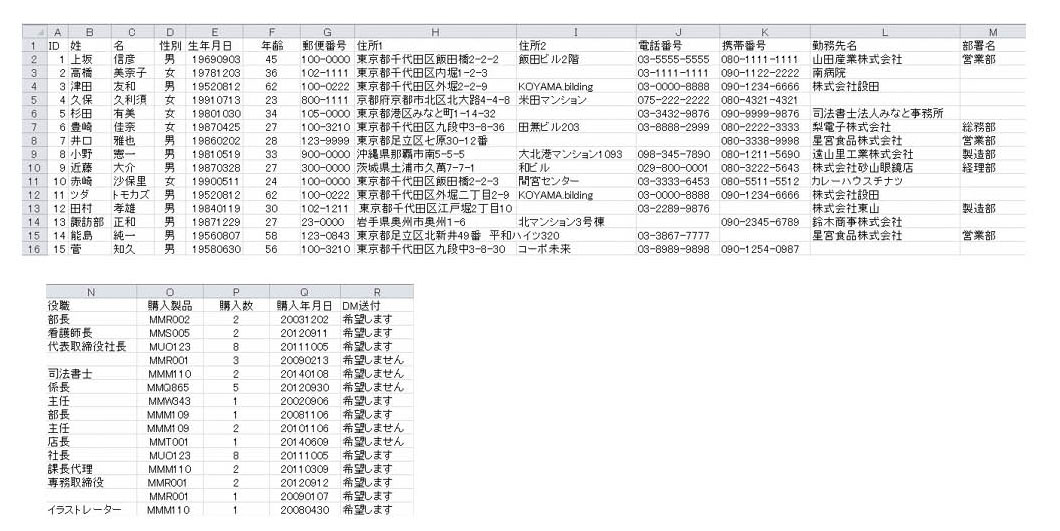Select column L header
The height and width of the screenshot is (531, 1060).
coord(884,32)
